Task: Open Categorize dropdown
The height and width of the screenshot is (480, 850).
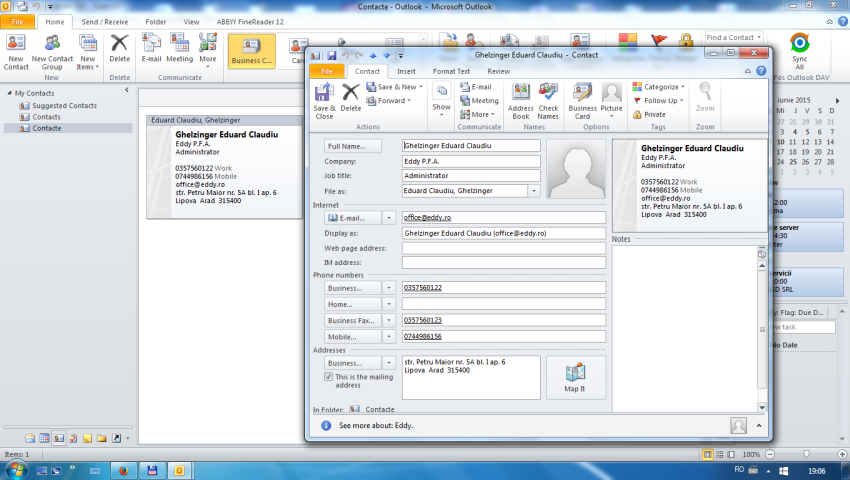Action: coord(659,87)
